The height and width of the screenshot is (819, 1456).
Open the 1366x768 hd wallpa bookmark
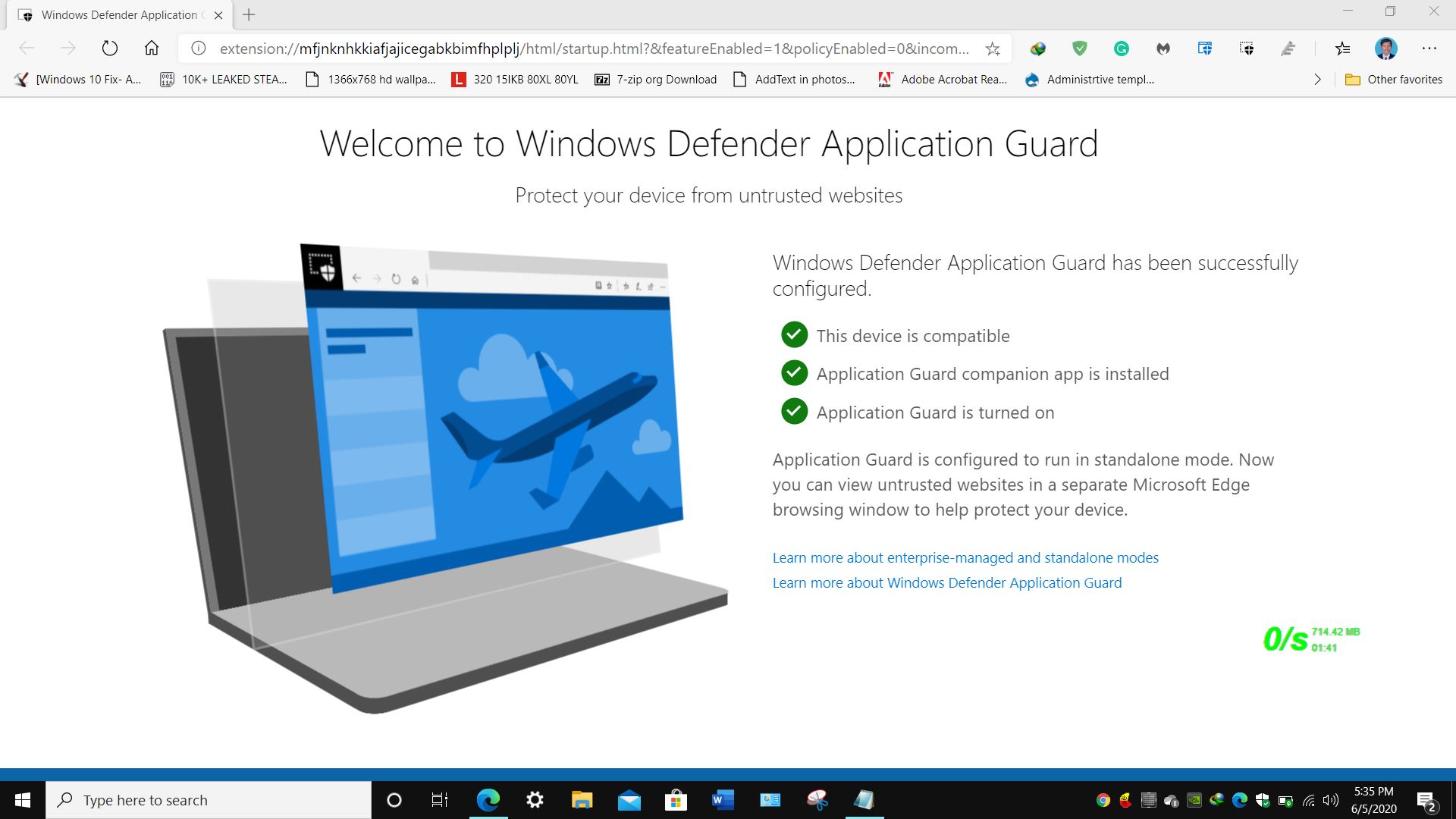coord(370,80)
